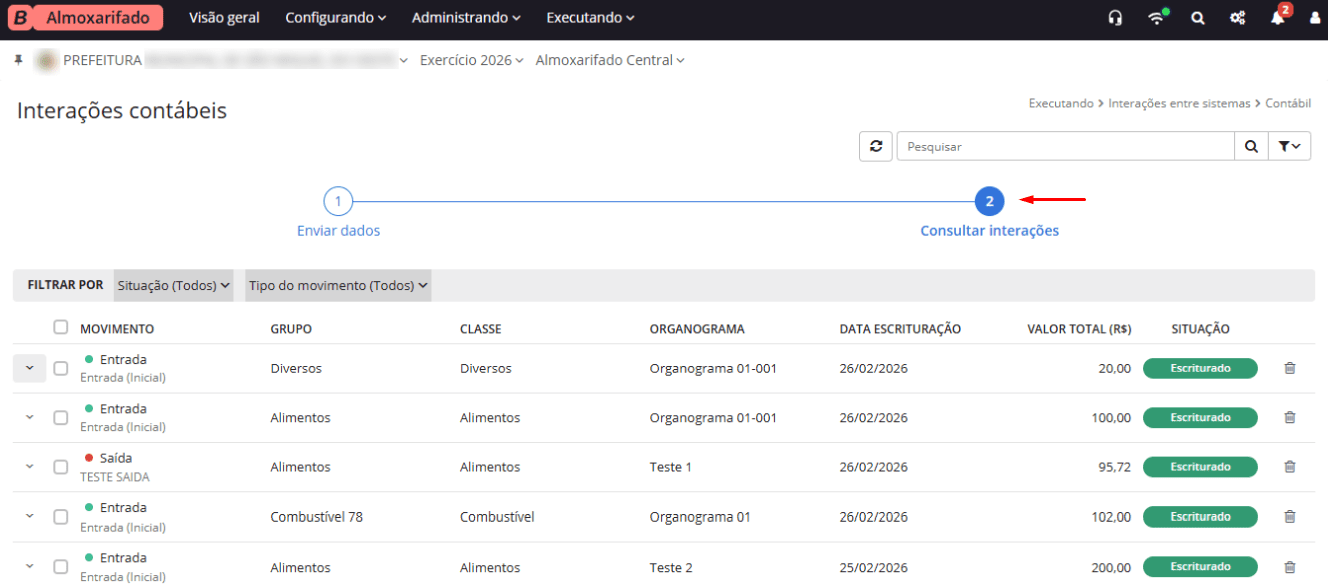This screenshot has height=587, width=1328.
Task: Click the settings gears icon
Action: [x=1237, y=18]
